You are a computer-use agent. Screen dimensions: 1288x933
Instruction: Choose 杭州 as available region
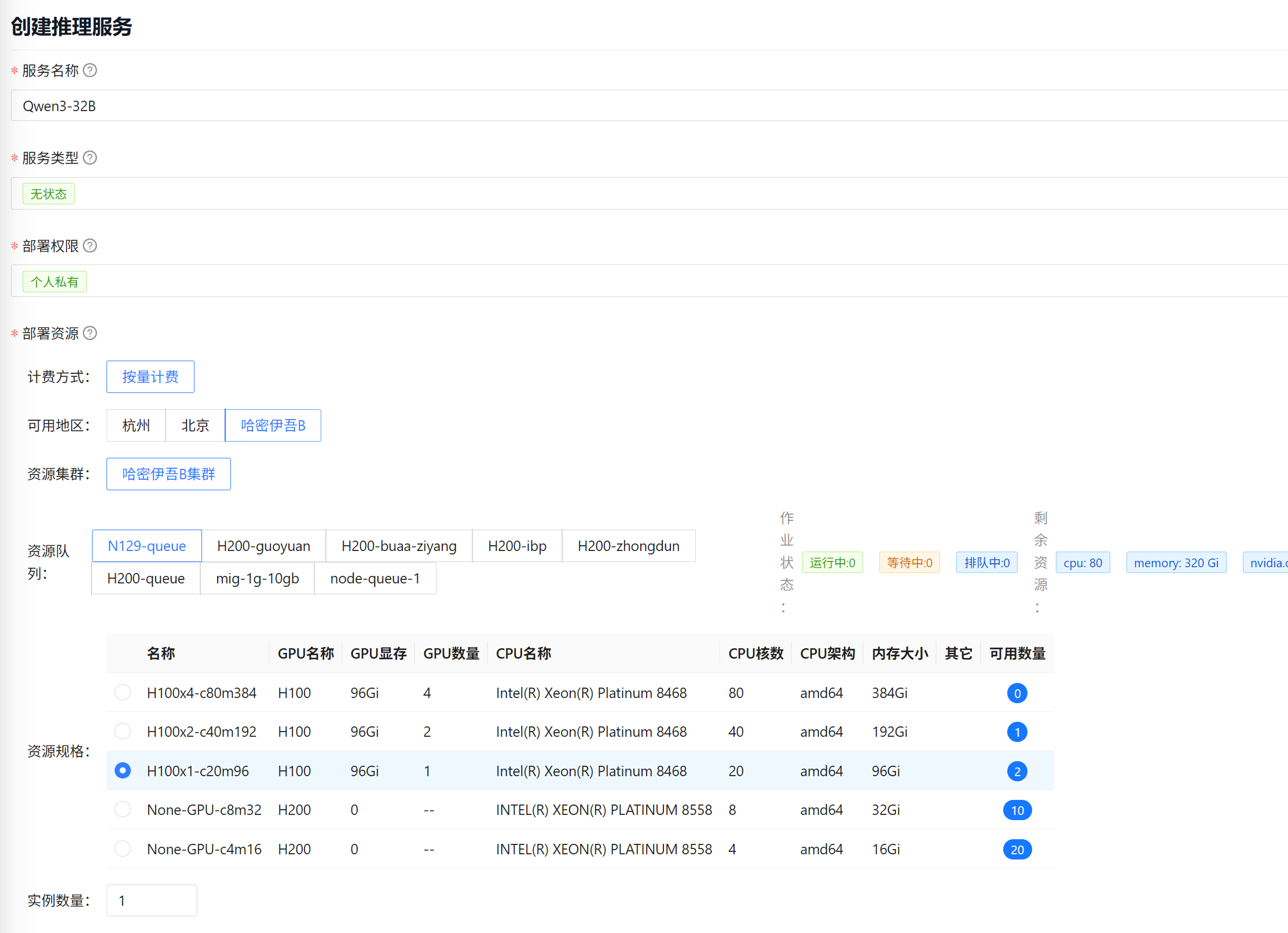tap(136, 425)
